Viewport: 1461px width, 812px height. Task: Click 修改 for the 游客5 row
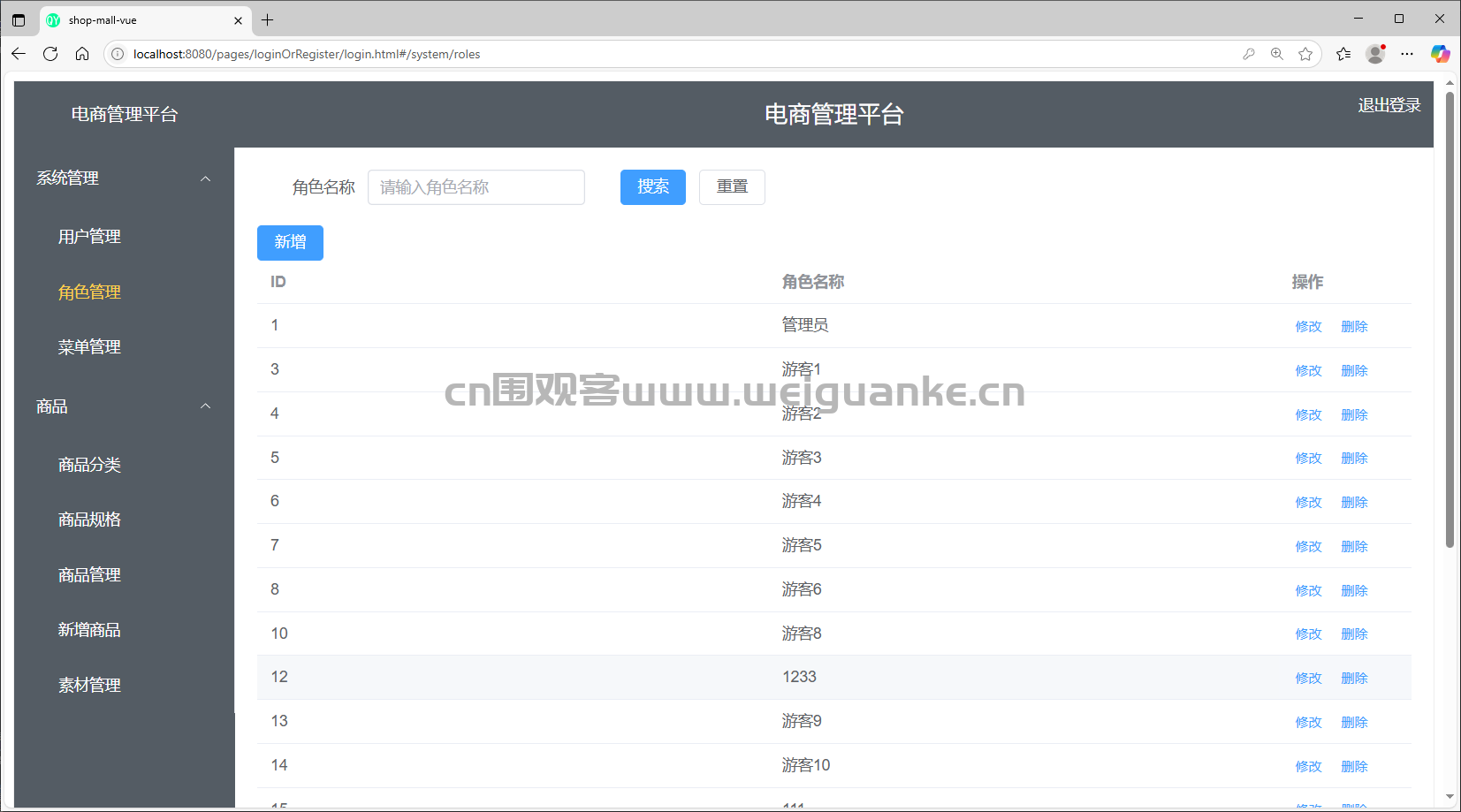[1308, 547]
